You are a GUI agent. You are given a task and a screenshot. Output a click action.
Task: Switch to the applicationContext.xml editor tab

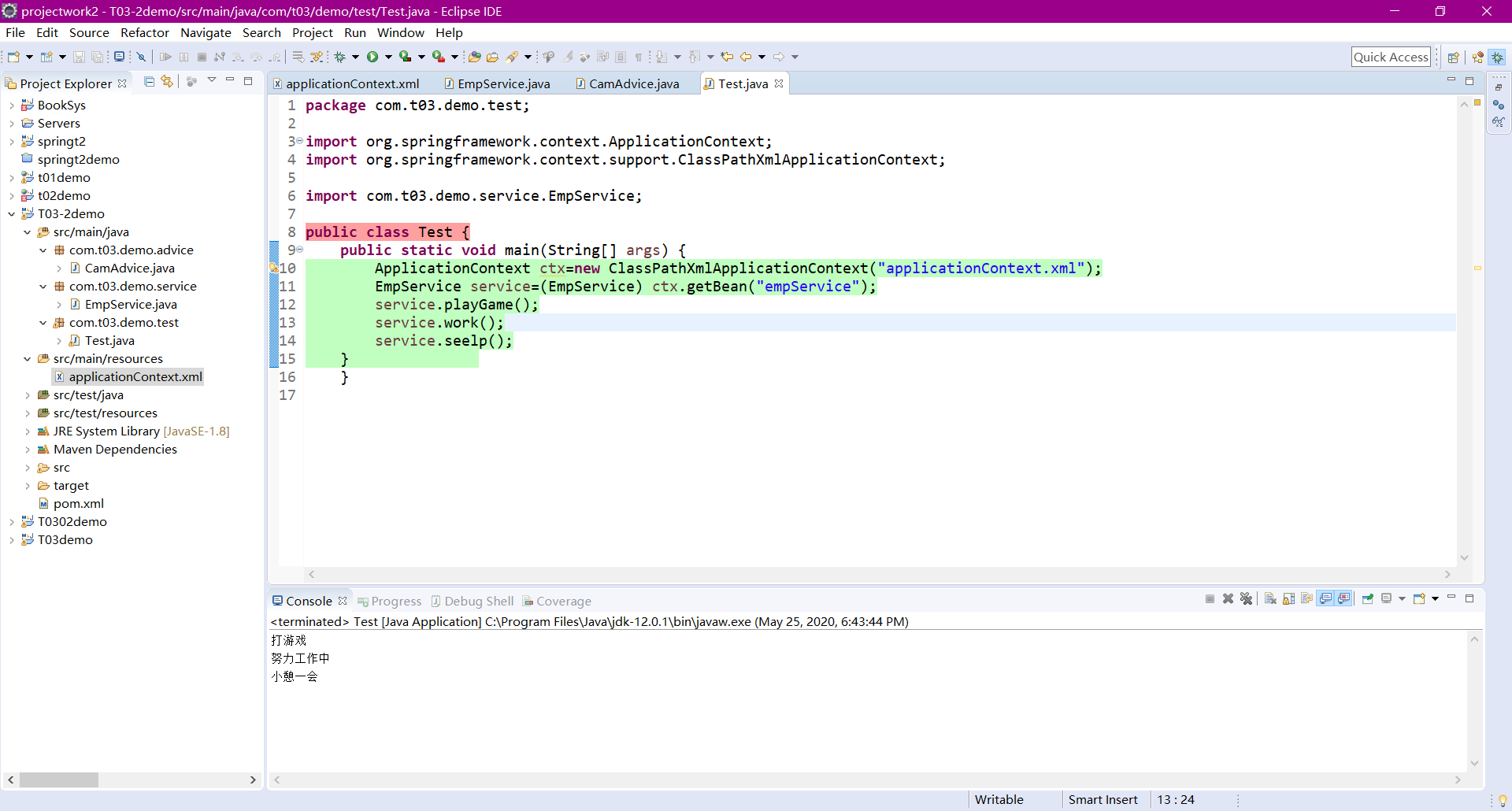pos(346,83)
